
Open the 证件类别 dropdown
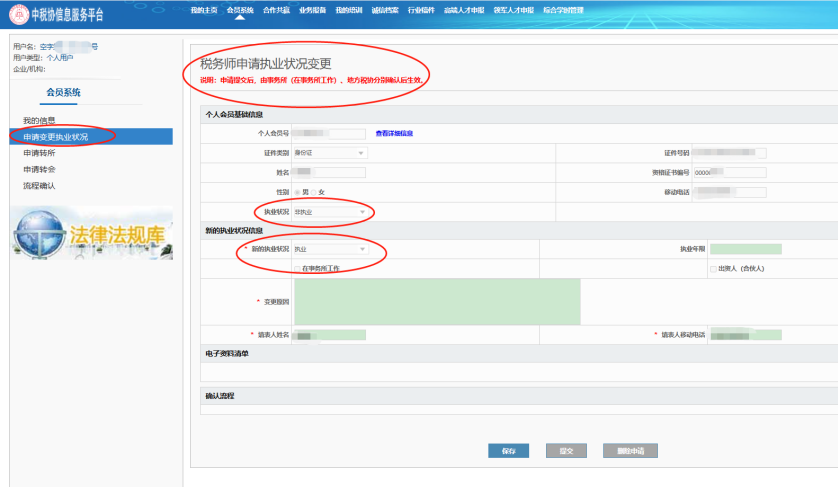pyautogui.click(x=330, y=153)
